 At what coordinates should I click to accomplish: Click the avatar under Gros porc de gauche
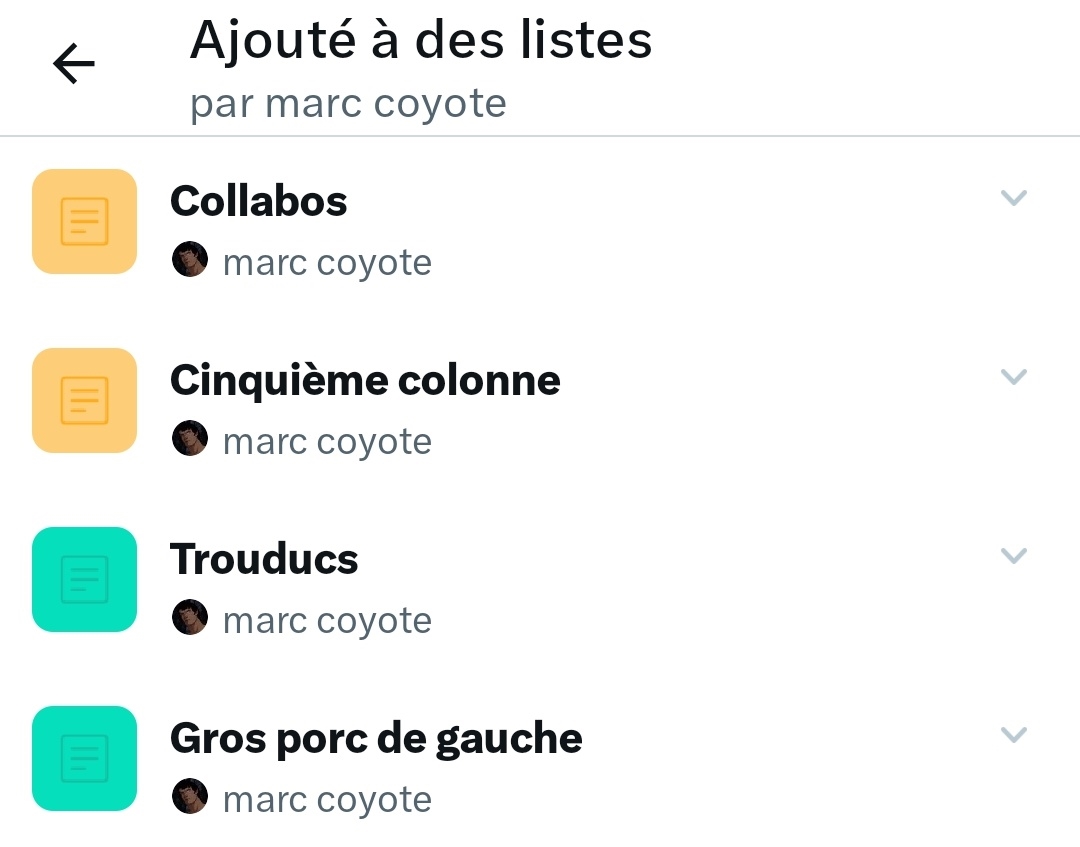pyautogui.click(x=190, y=796)
